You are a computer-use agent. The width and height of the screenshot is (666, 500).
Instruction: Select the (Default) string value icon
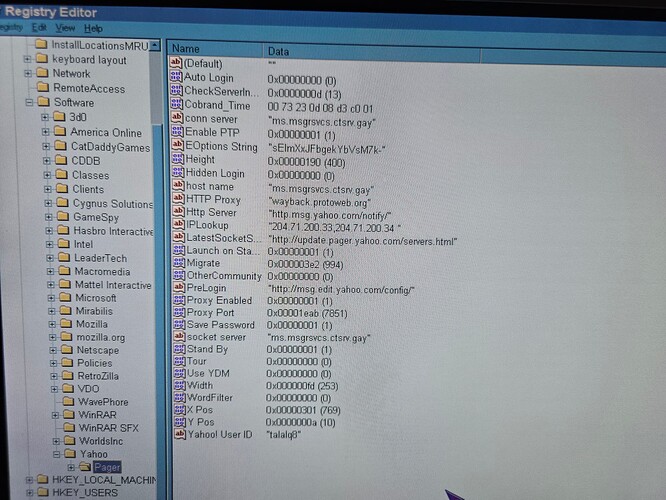point(176,62)
